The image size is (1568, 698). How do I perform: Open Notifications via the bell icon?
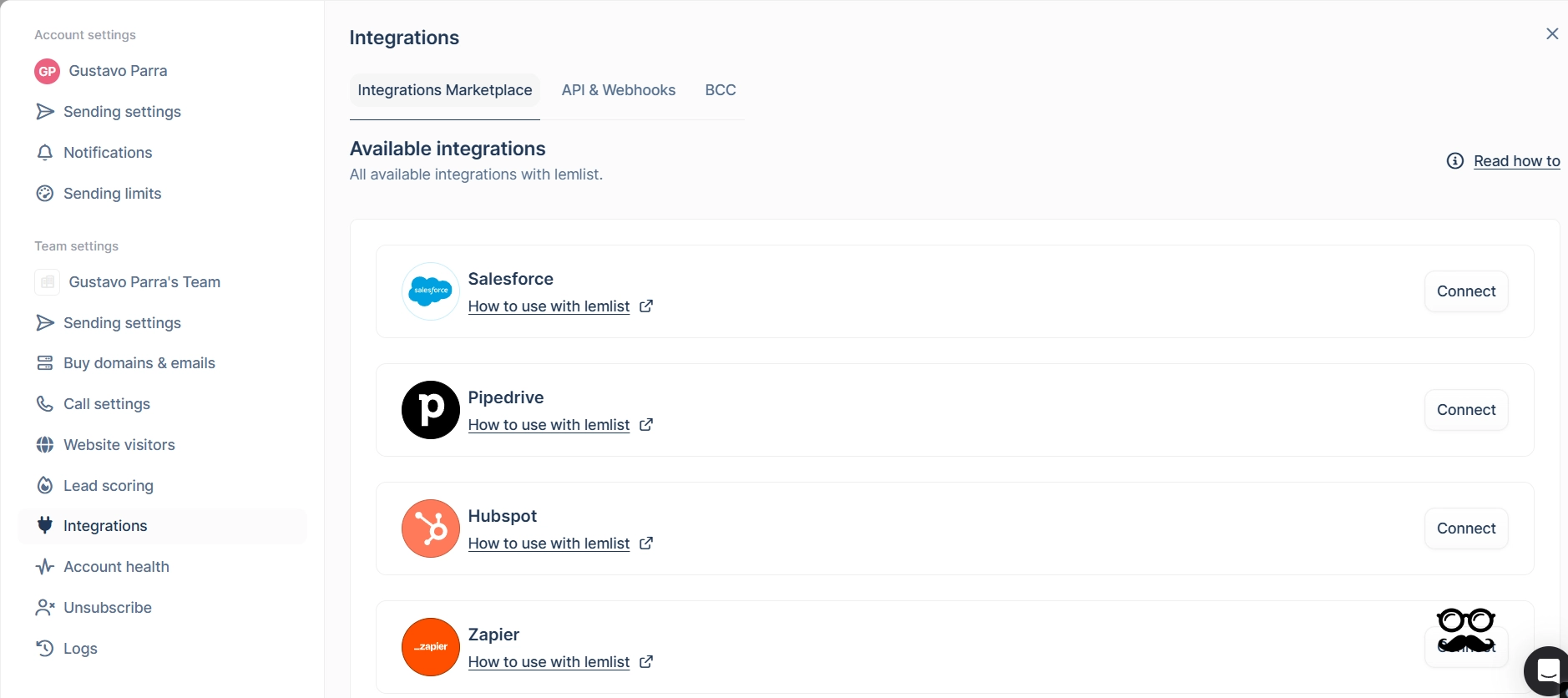click(46, 152)
